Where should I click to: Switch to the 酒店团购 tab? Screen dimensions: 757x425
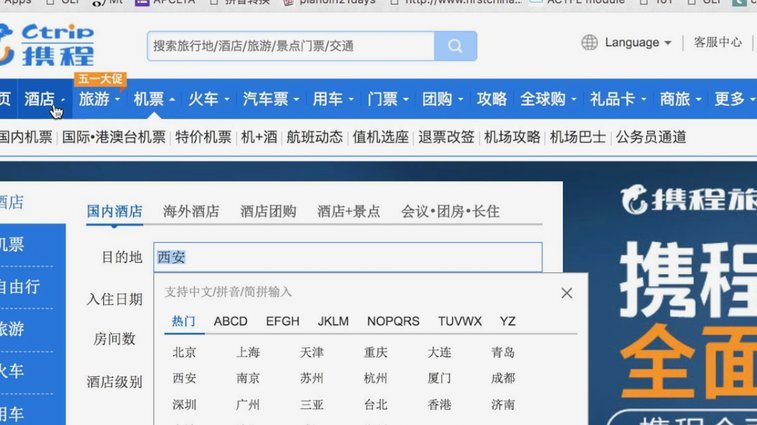tap(268, 212)
